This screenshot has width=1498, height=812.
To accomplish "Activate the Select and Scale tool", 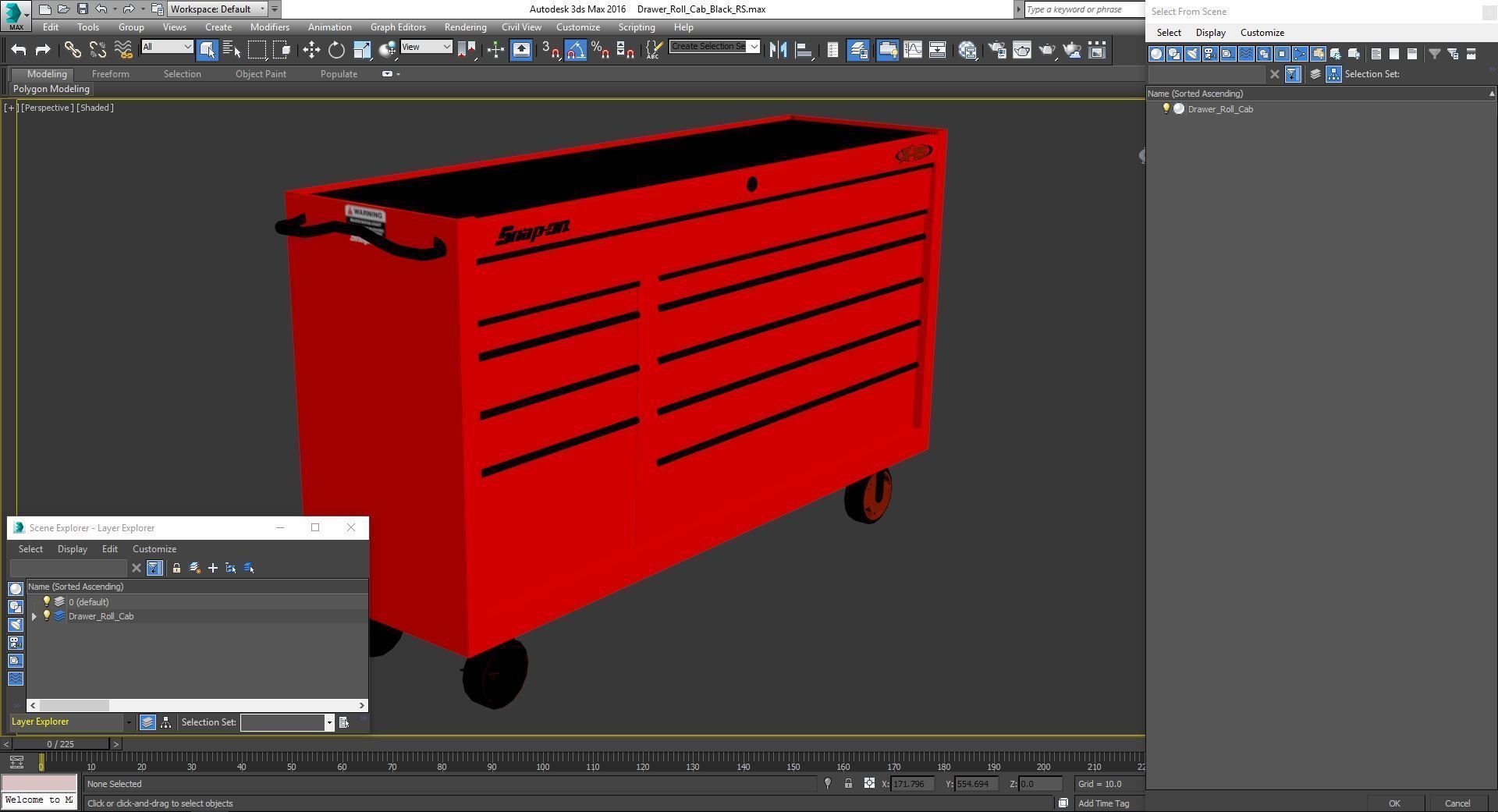I will coord(361,50).
